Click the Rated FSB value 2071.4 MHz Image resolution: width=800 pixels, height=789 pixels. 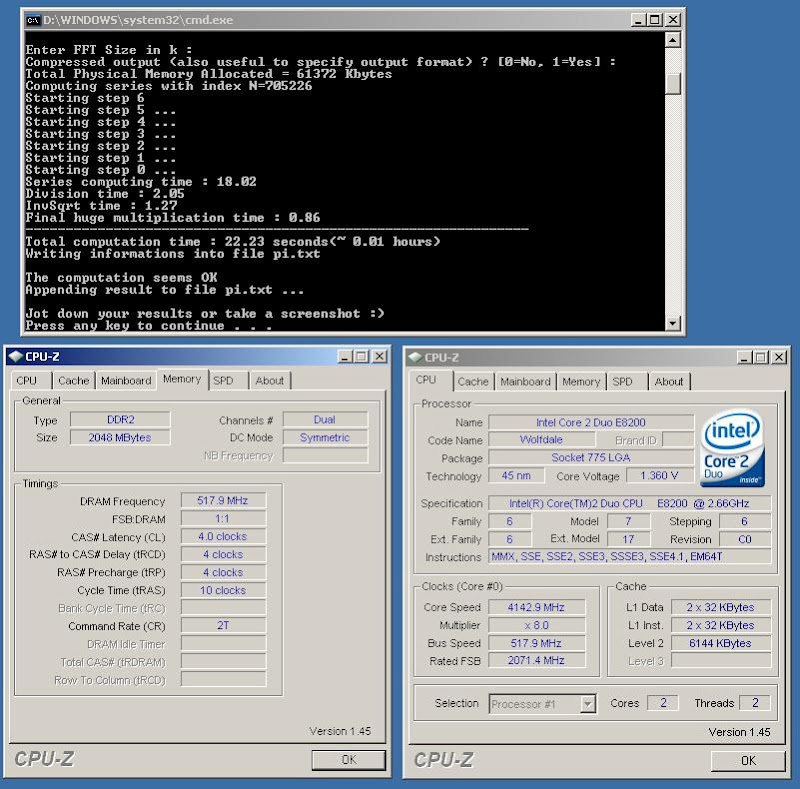click(x=536, y=660)
